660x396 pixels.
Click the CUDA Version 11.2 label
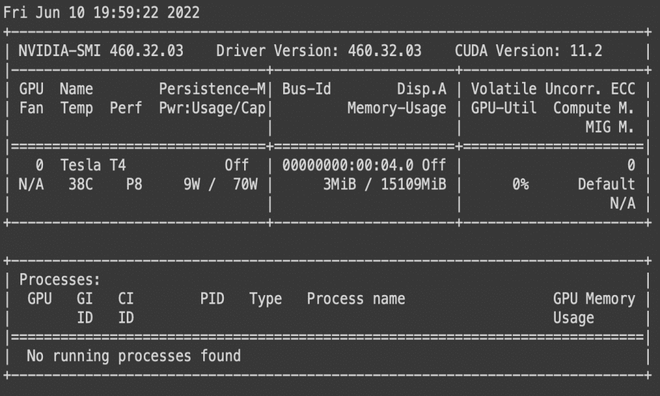point(528,50)
